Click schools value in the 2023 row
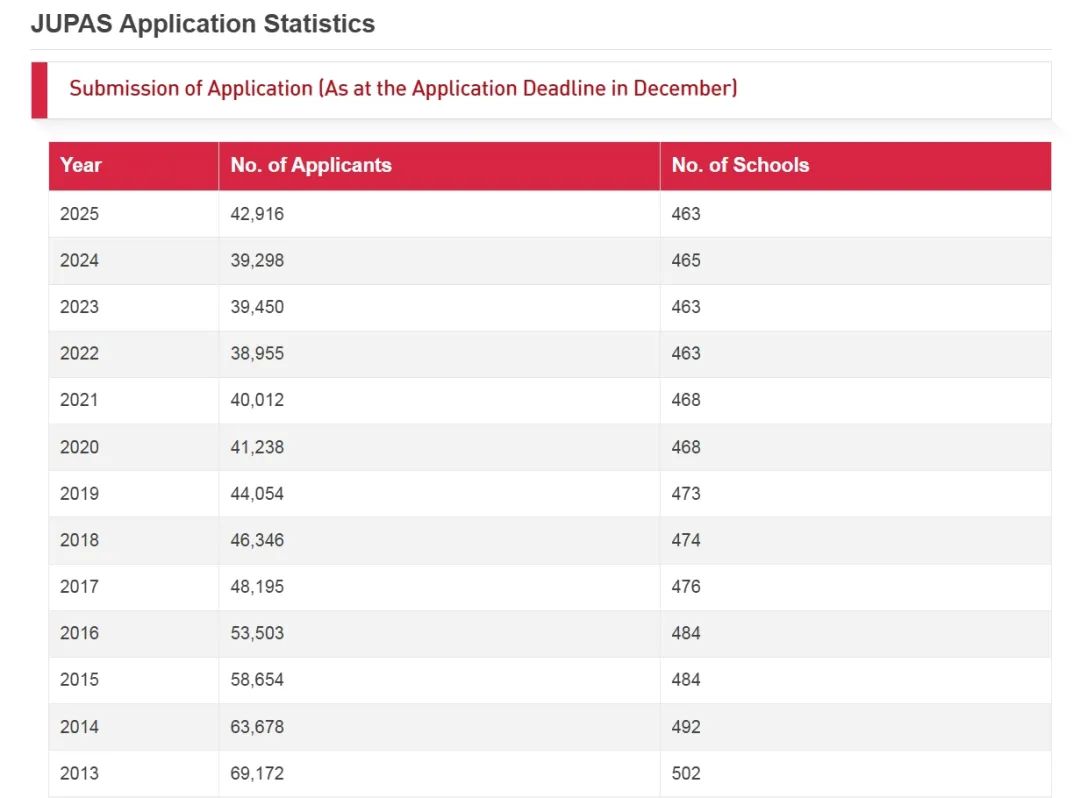This screenshot has height=798, width=1080. click(686, 307)
